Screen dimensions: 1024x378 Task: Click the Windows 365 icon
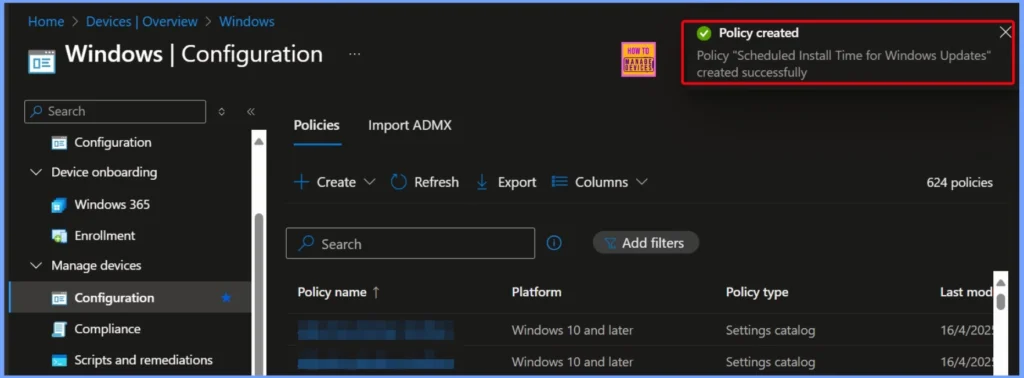tap(59, 205)
